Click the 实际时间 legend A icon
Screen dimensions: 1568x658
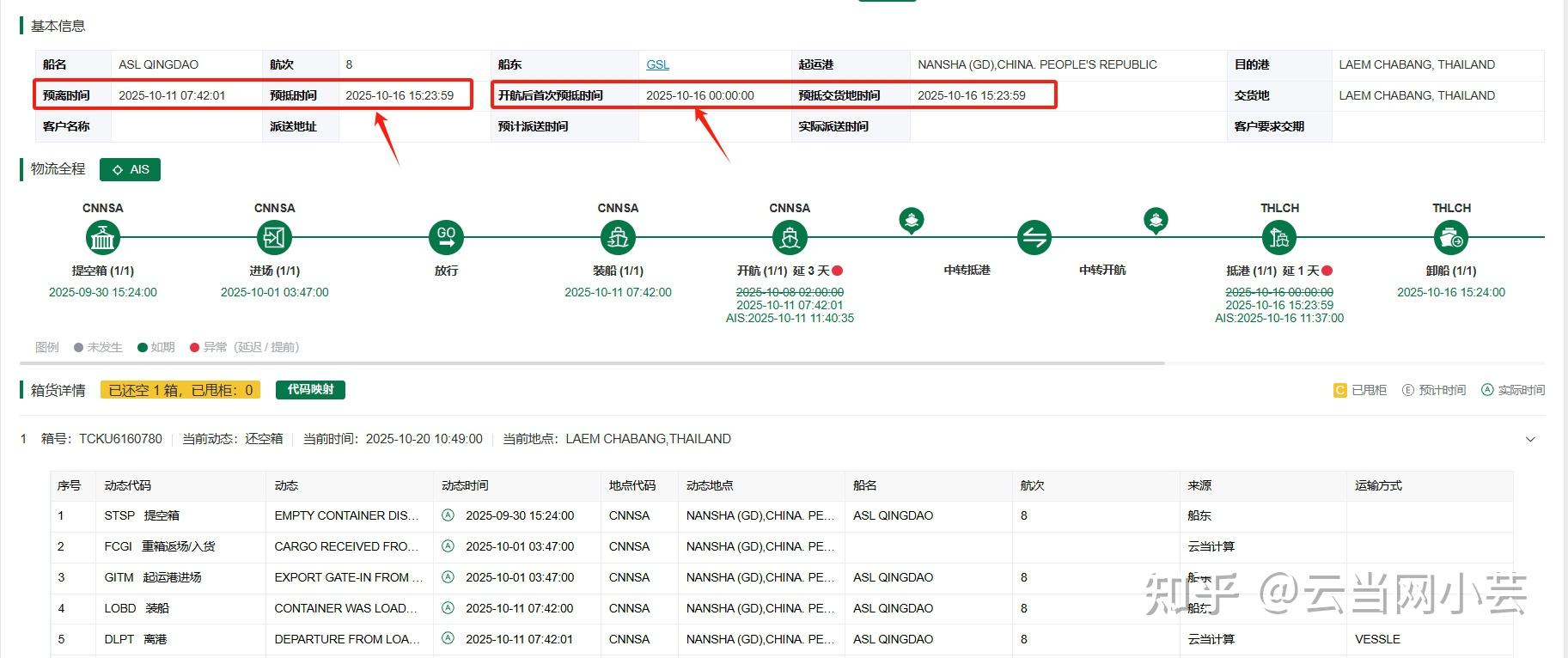pyautogui.click(x=1487, y=390)
